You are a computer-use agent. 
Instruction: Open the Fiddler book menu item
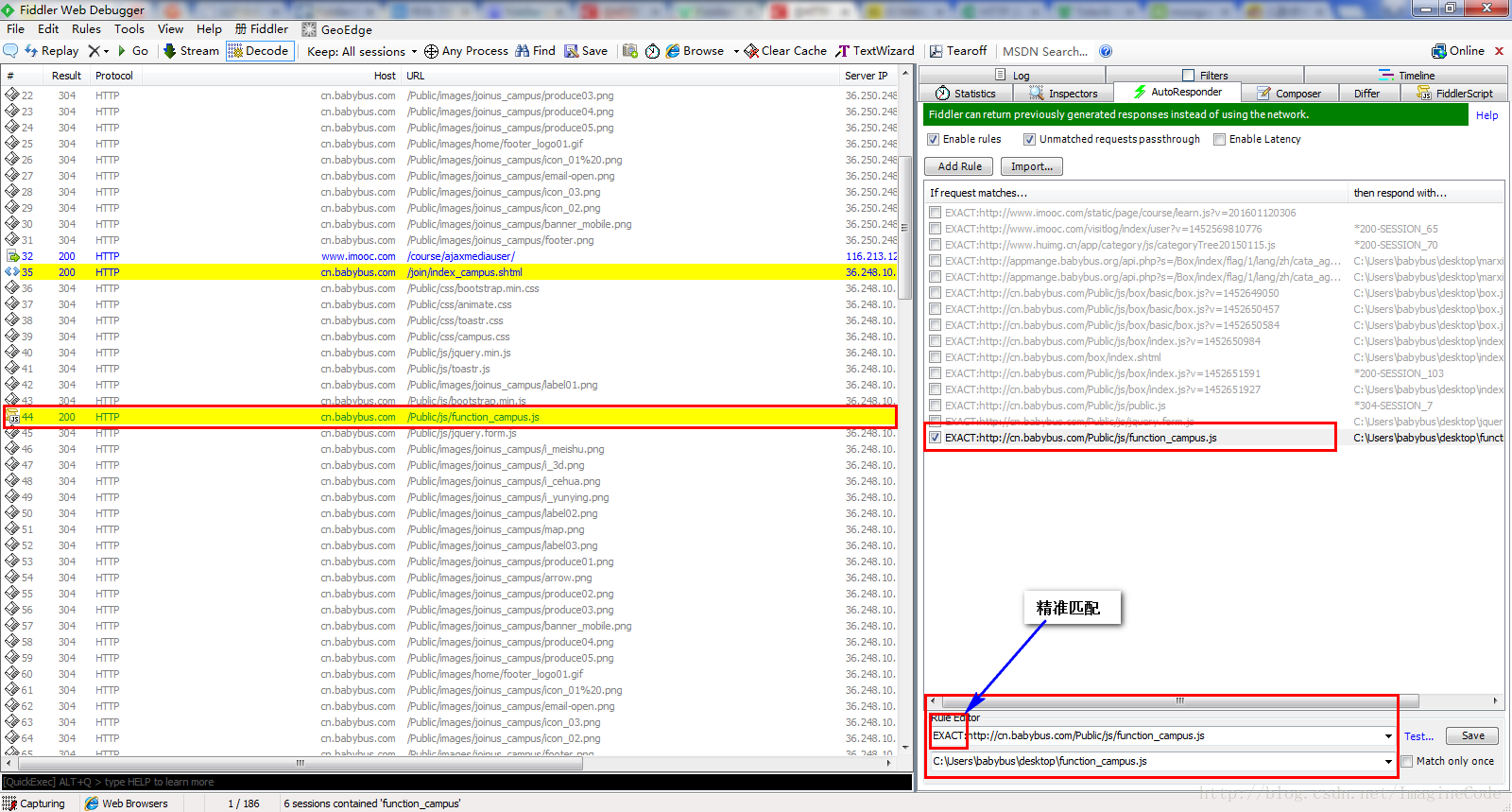click(262, 29)
